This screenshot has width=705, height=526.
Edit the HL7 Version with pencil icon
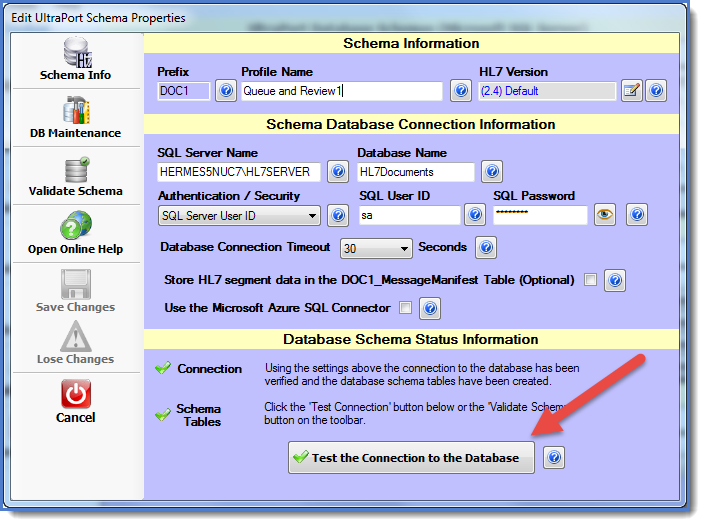point(632,91)
